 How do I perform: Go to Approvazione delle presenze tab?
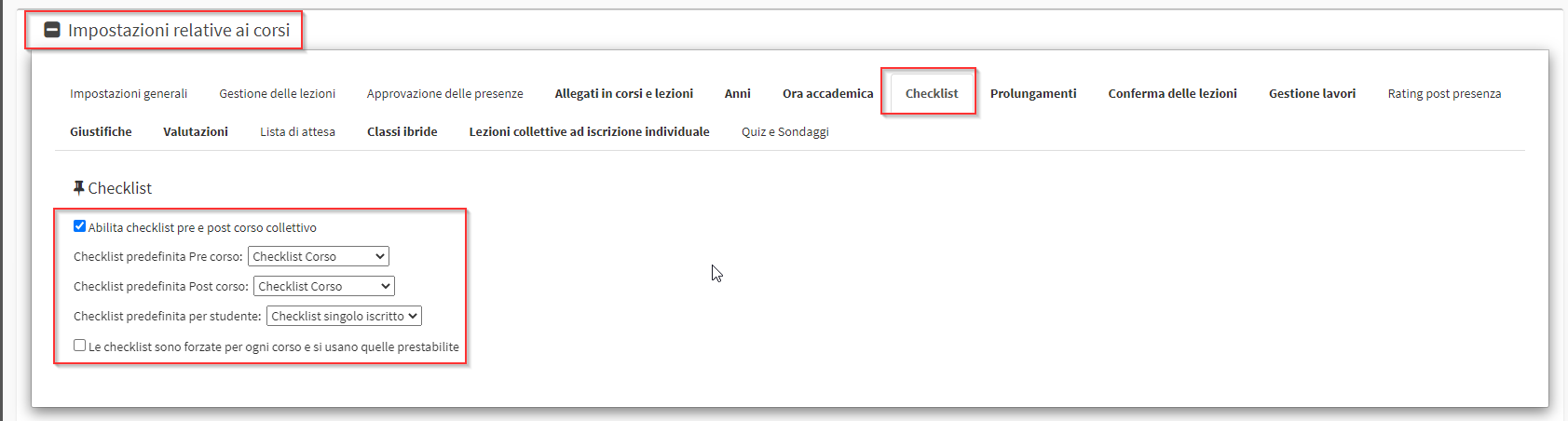(445, 93)
